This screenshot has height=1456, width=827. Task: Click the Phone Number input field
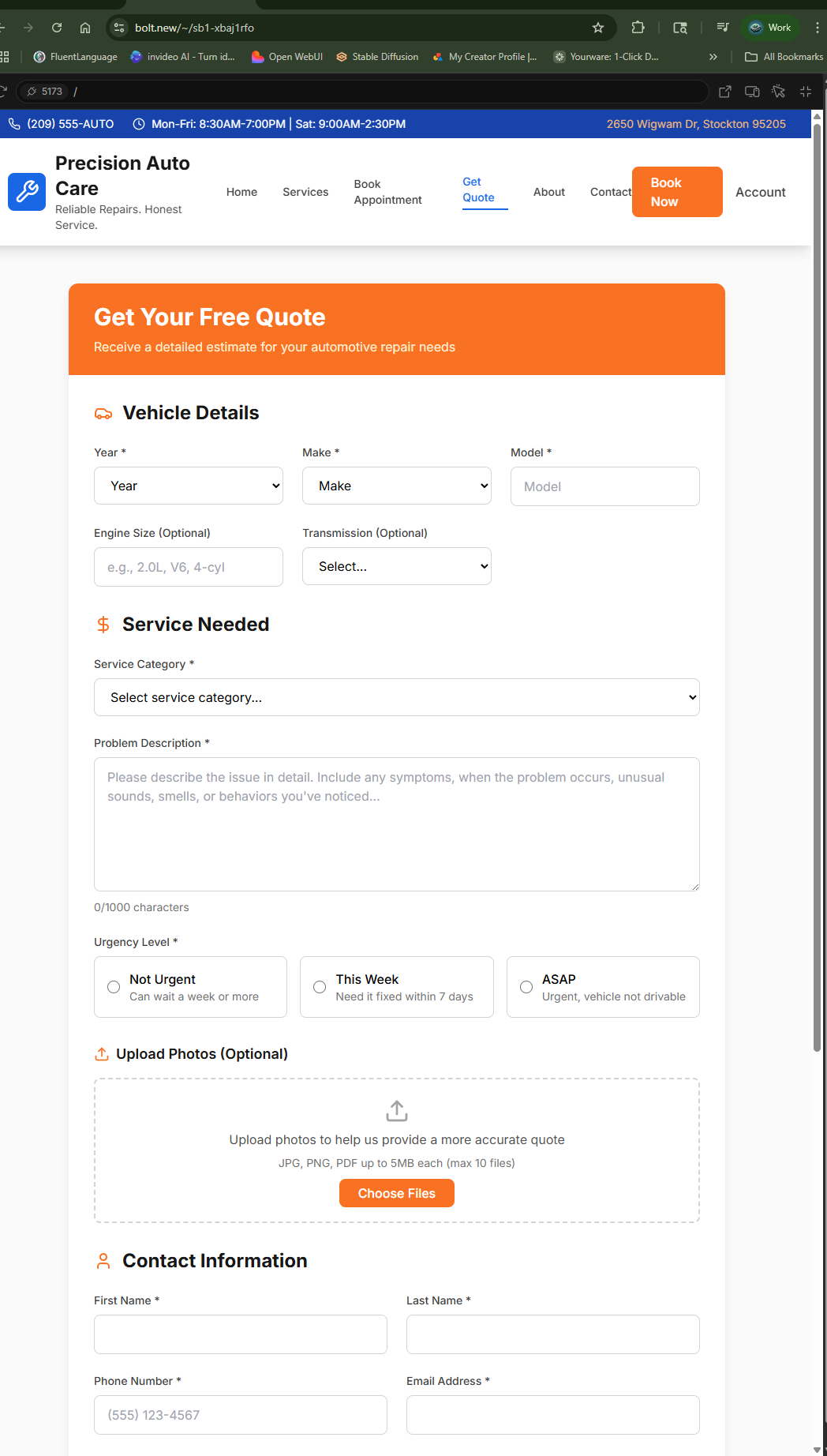[241, 1415]
